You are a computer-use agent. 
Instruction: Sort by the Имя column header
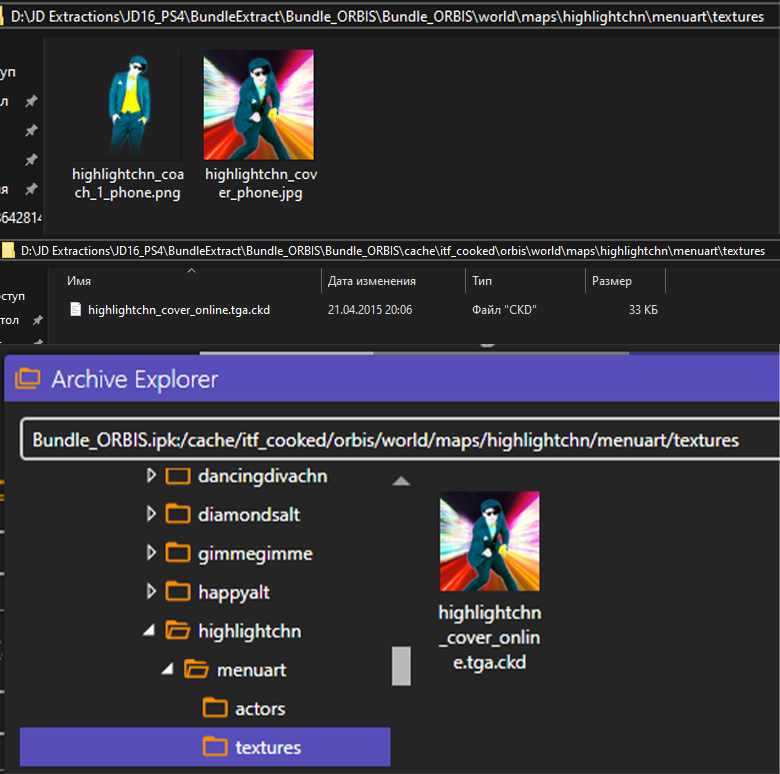[79, 281]
